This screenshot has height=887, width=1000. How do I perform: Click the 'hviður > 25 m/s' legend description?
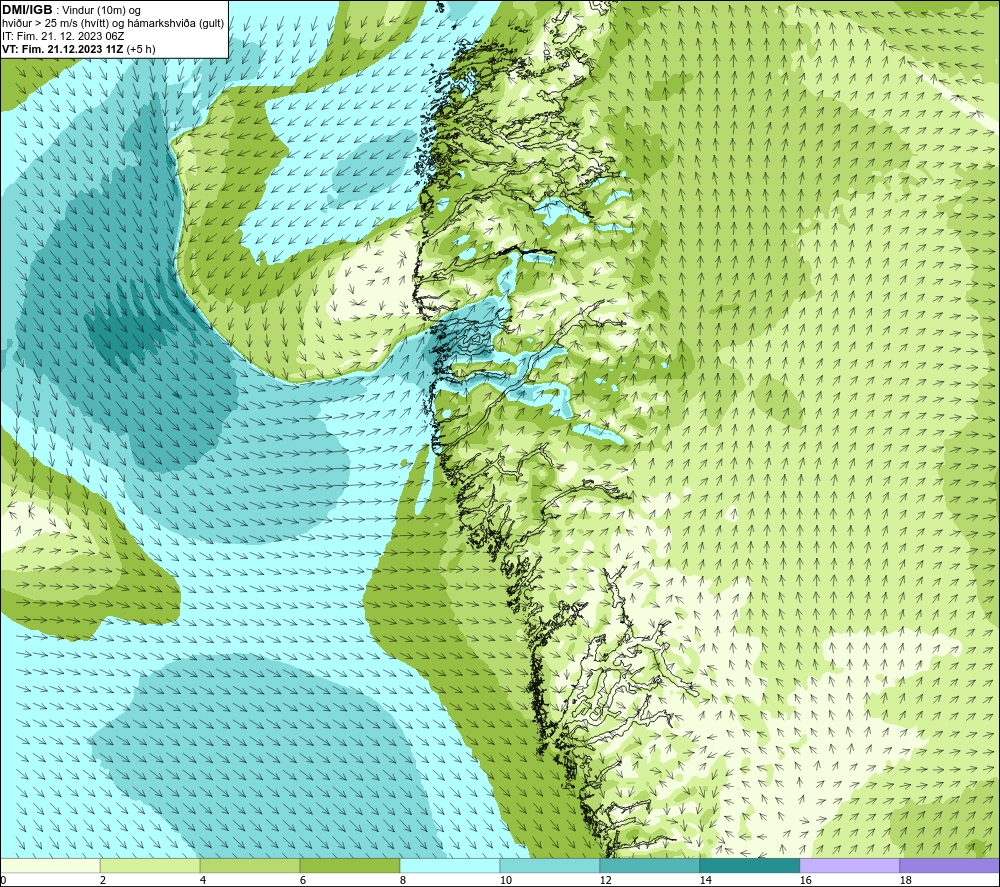coord(113,24)
